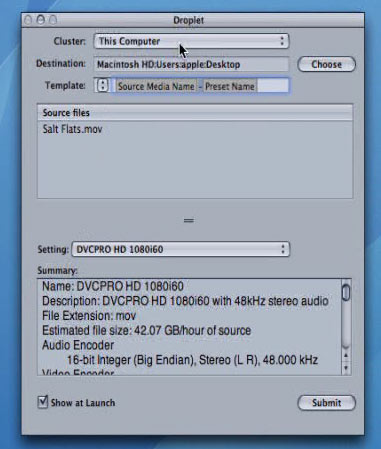Select the Preset Name template token
Viewport: 381px width, 449px height.
[230, 86]
